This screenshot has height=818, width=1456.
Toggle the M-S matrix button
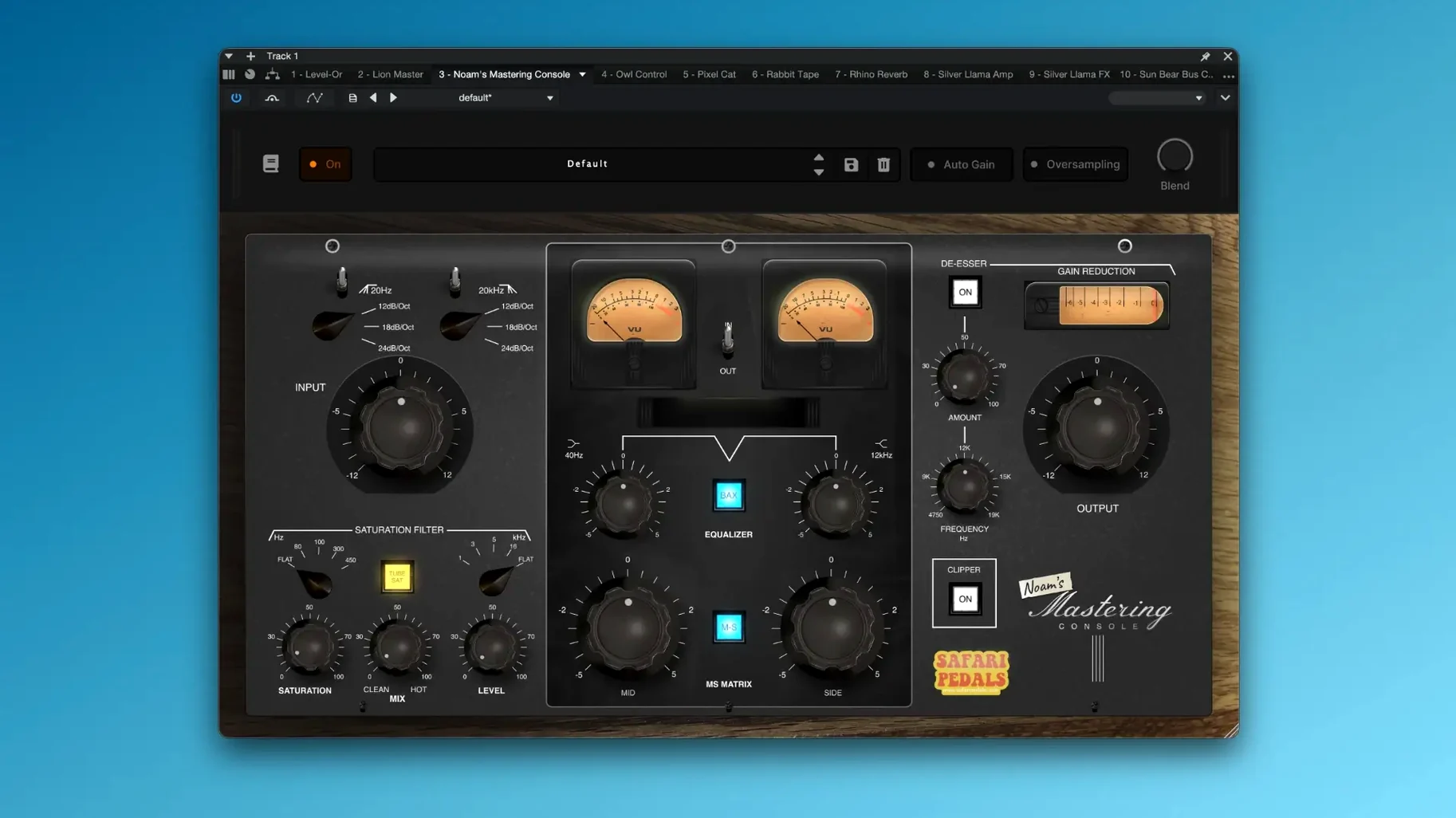(x=729, y=627)
